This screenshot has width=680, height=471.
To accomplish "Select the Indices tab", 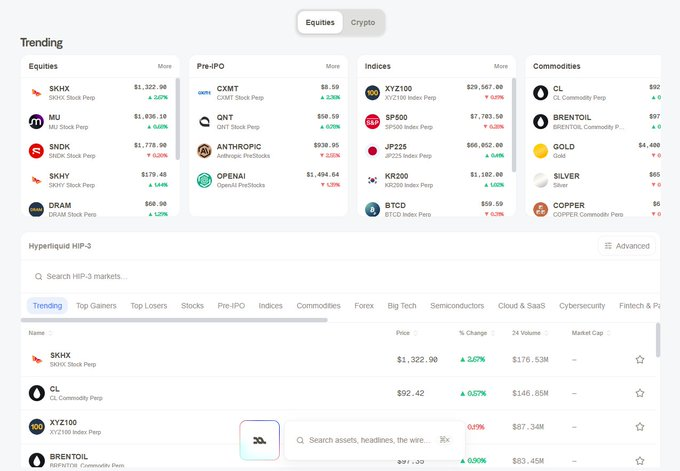I will pos(271,306).
